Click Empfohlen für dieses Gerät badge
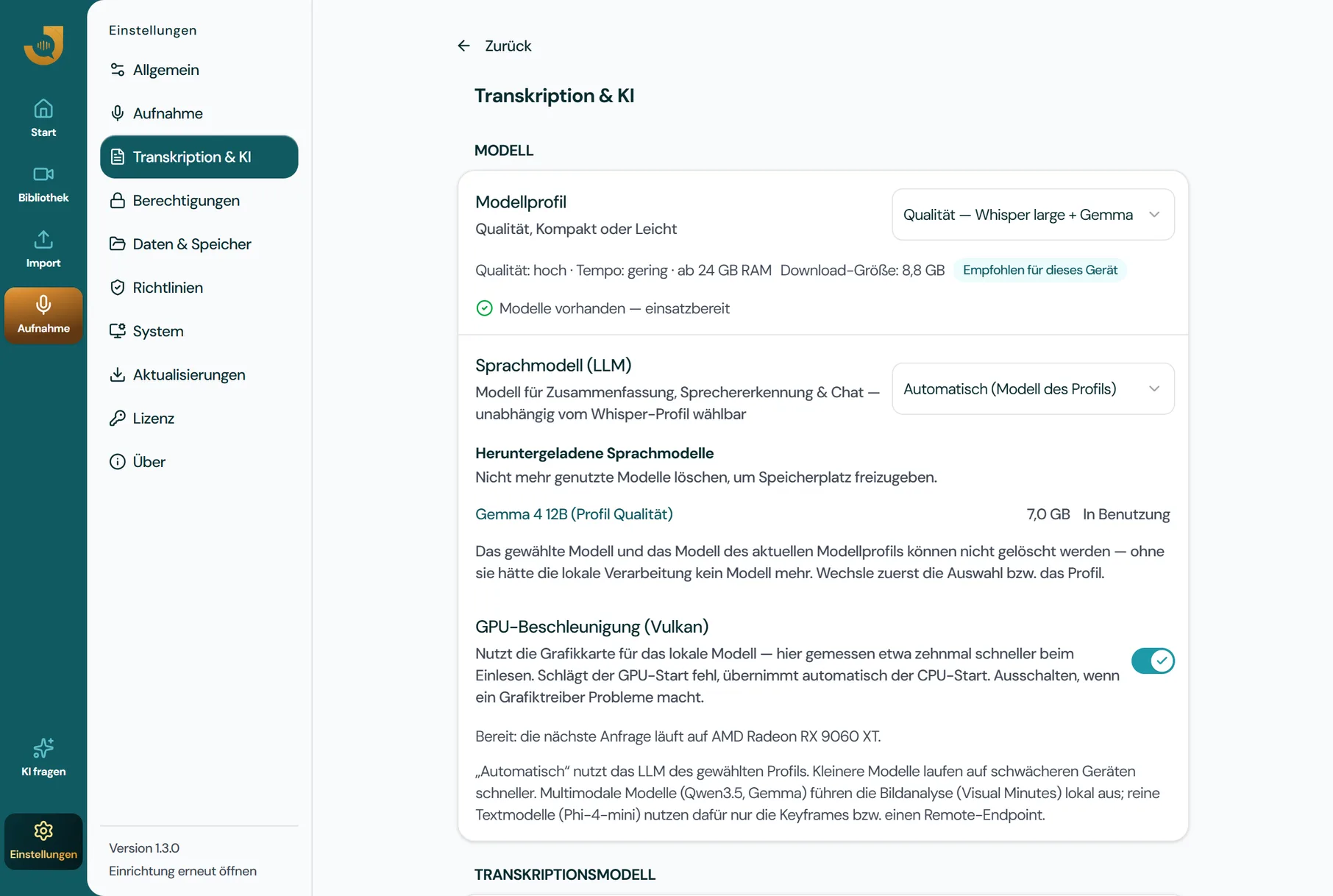 point(1039,270)
